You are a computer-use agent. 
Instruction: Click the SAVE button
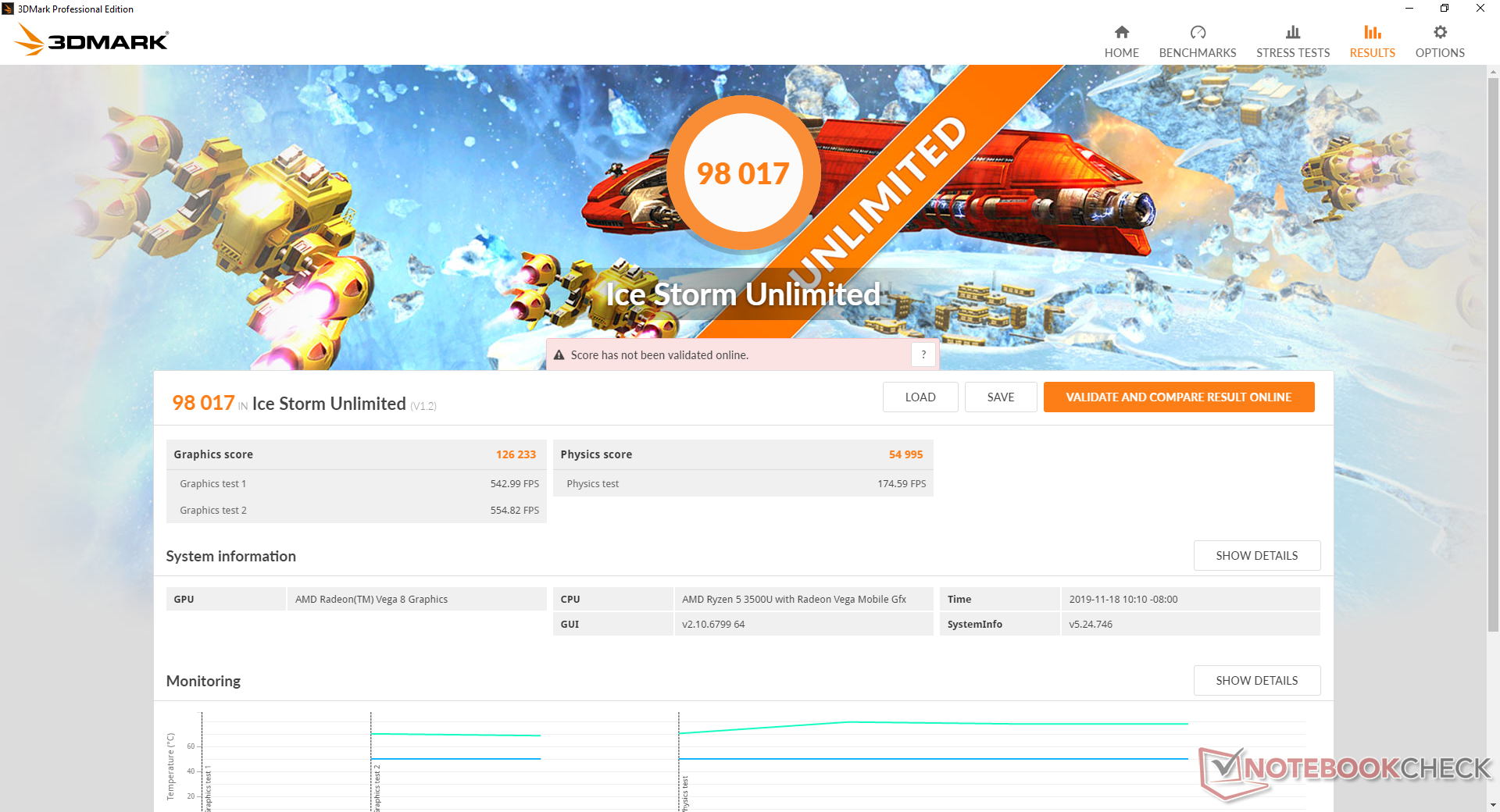1001,397
